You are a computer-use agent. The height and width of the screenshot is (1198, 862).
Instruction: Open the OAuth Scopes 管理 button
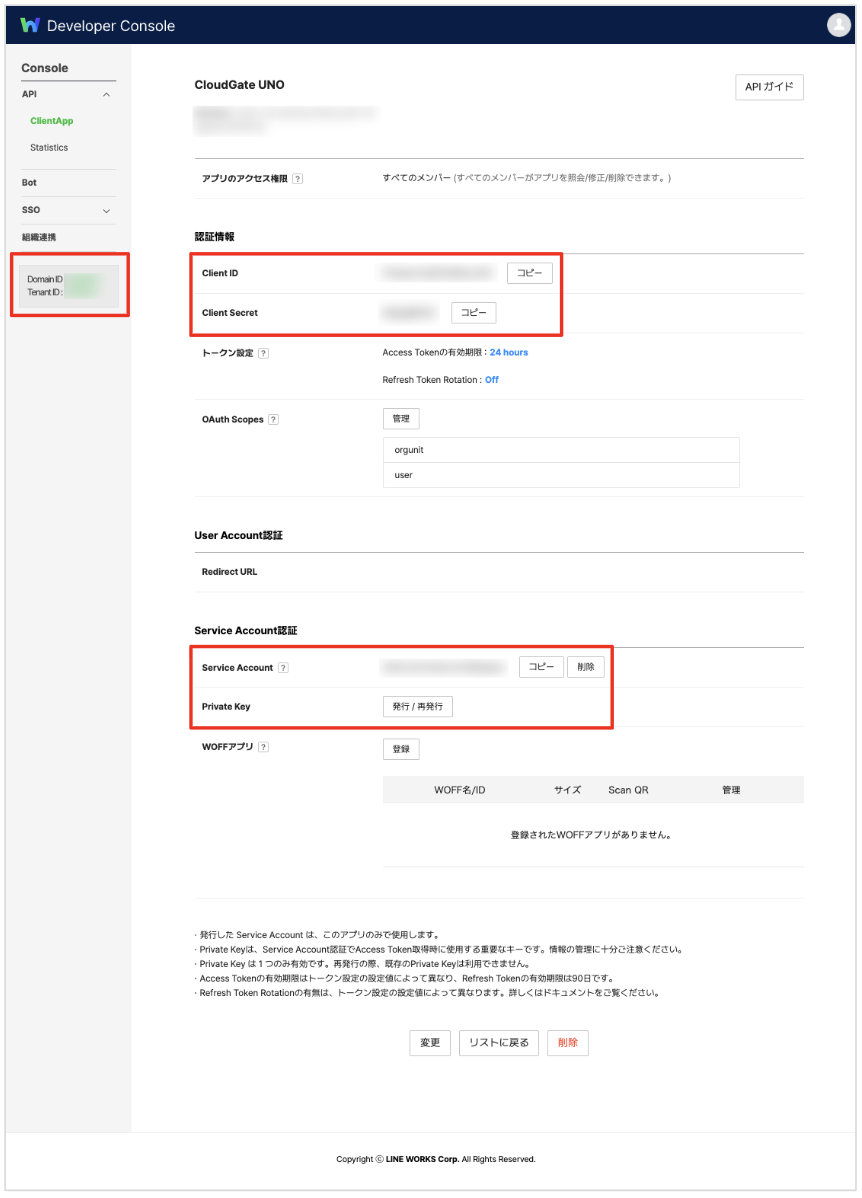coord(401,419)
